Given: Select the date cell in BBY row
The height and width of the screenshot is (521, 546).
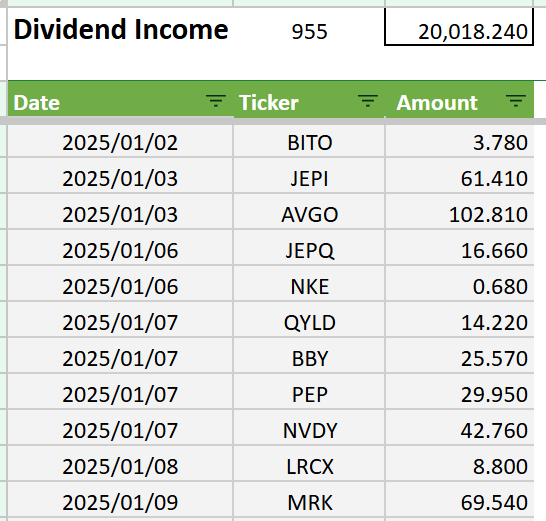Looking at the screenshot, I should (120, 355).
